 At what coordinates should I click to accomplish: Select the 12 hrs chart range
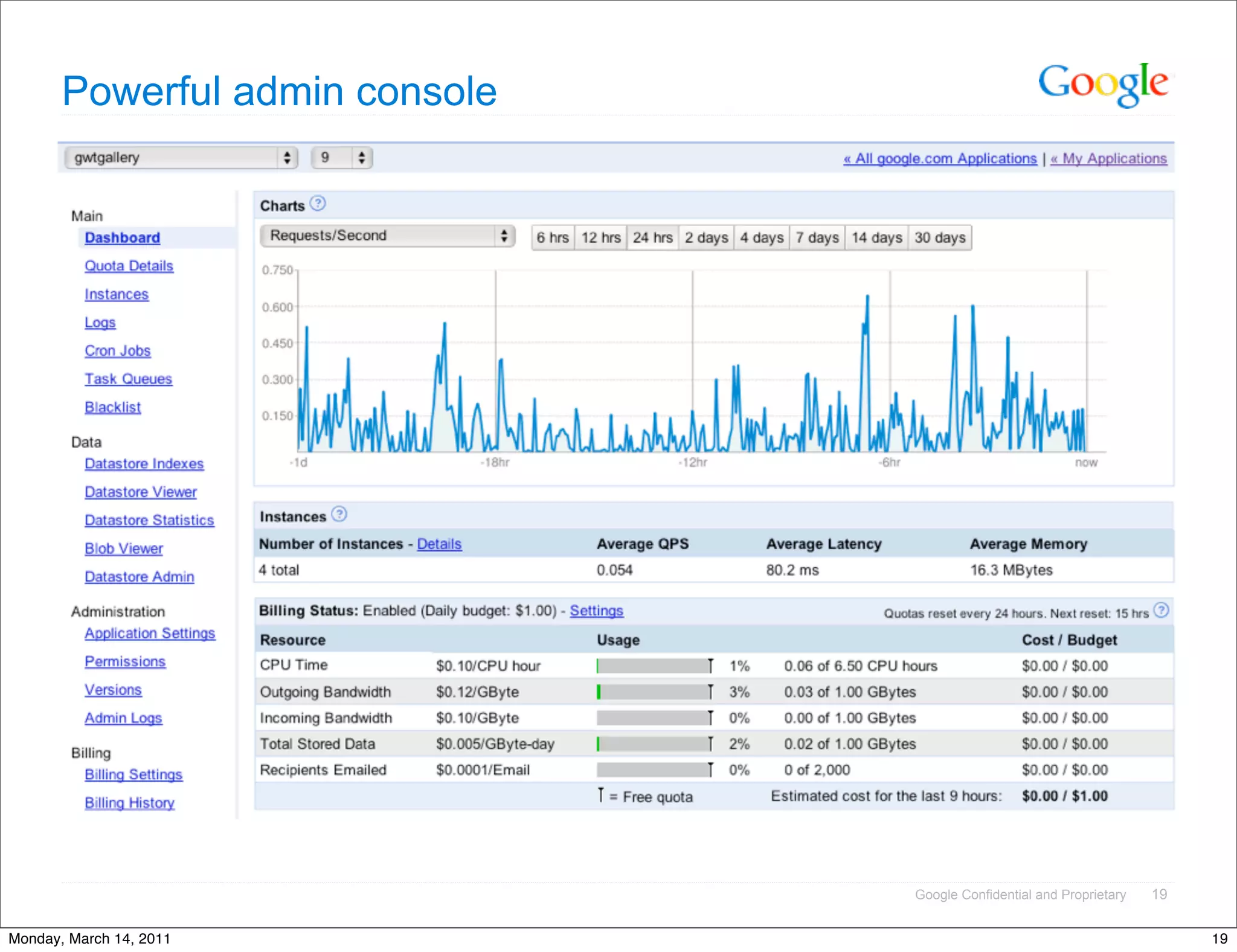point(601,237)
